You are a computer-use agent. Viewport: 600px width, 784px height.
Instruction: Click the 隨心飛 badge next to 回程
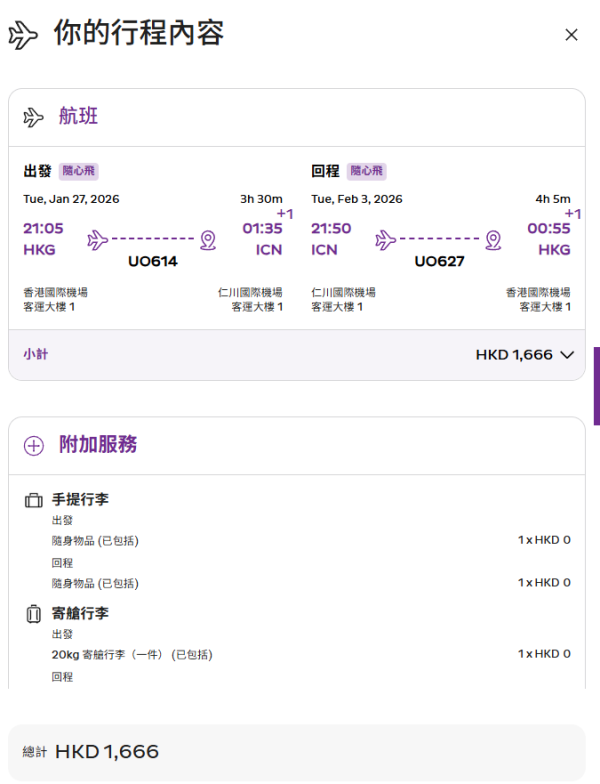tap(366, 171)
